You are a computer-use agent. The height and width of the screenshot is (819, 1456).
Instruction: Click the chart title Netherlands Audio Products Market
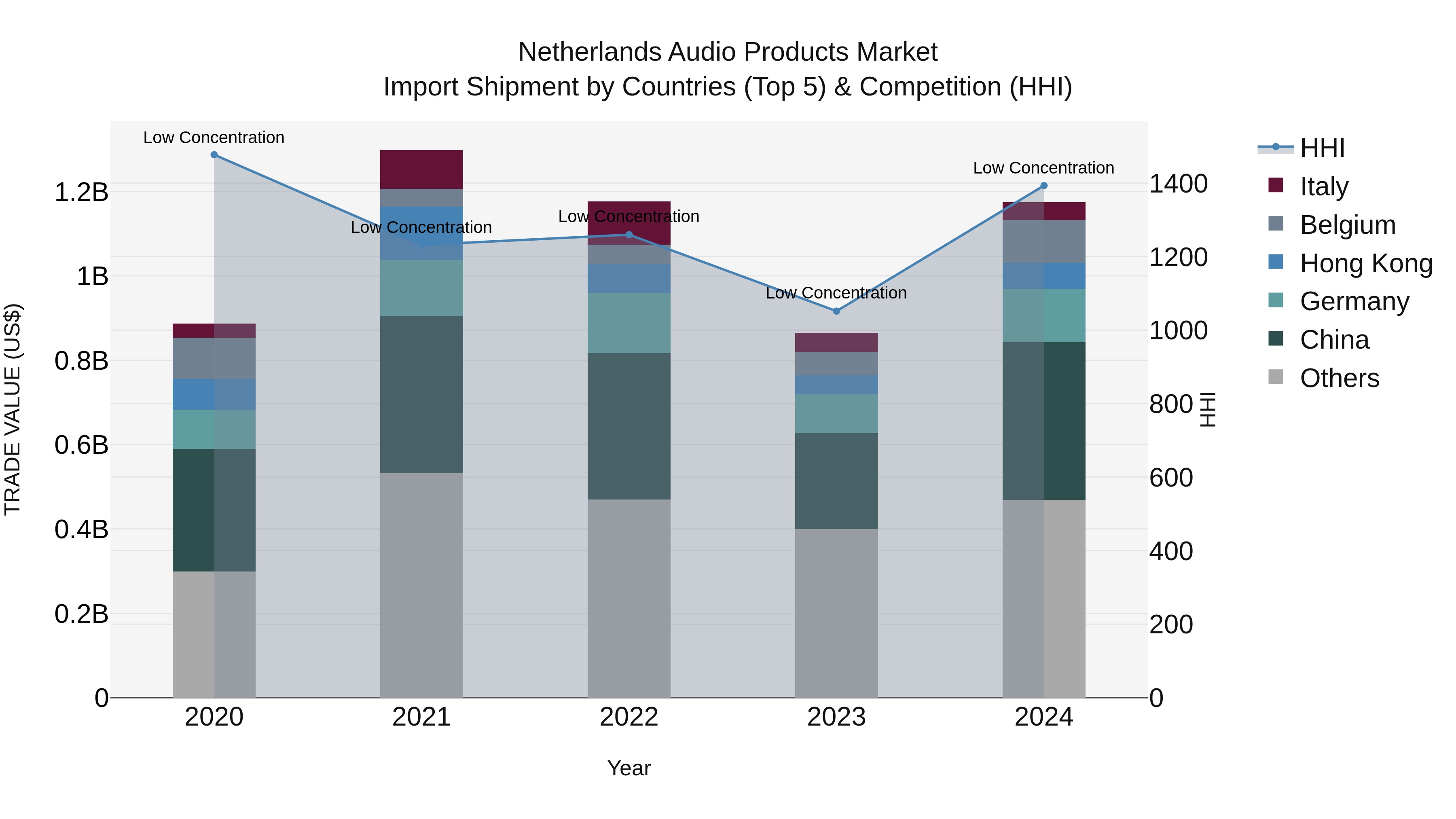[728, 52]
